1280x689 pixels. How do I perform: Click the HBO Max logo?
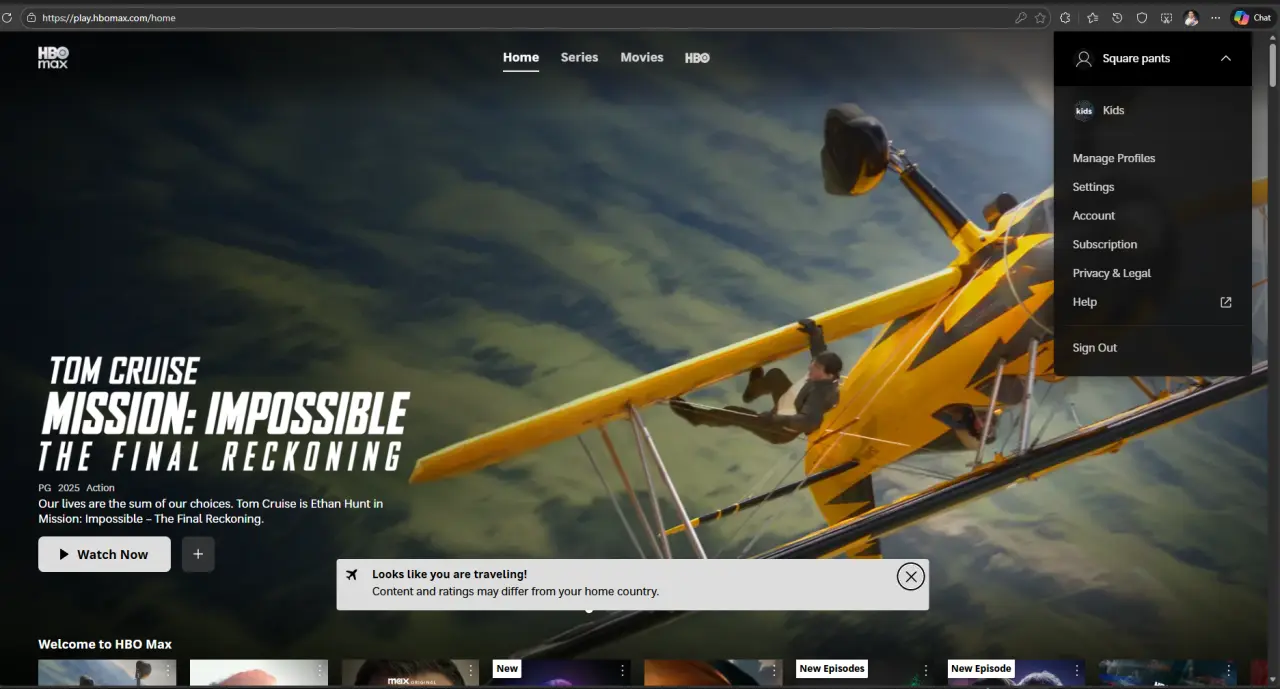point(53,57)
